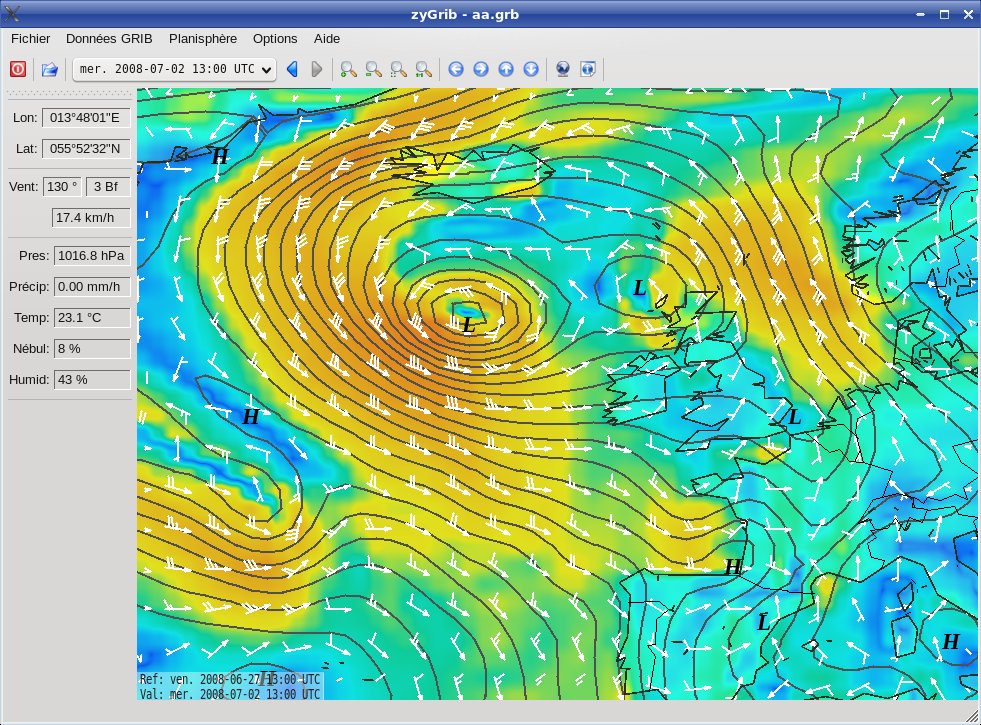The image size is (981, 725).
Task: Click the Temp value field 23.1 °C
Action: pos(91,318)
